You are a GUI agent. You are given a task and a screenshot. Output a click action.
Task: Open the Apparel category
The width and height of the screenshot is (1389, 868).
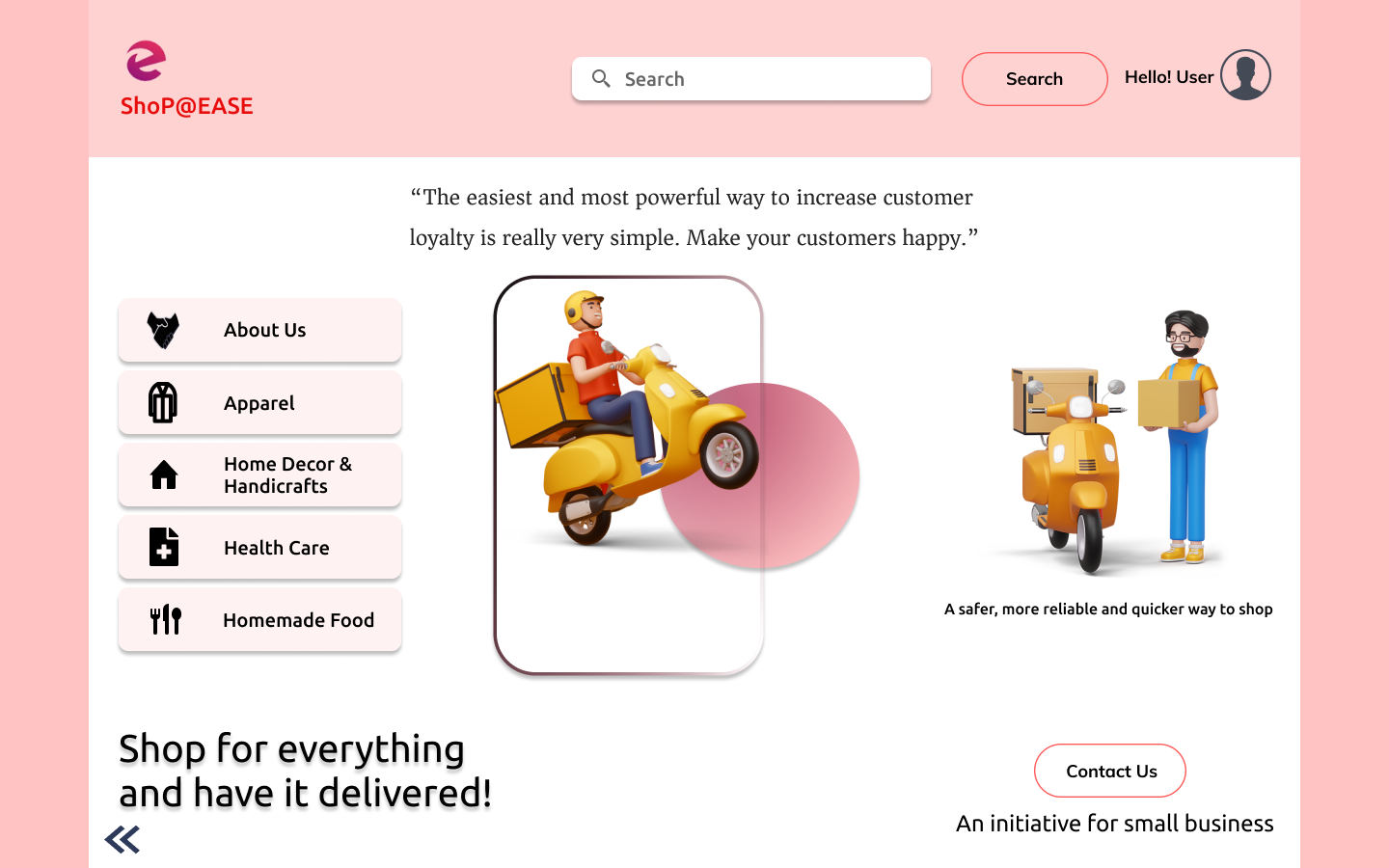point(259,402)
